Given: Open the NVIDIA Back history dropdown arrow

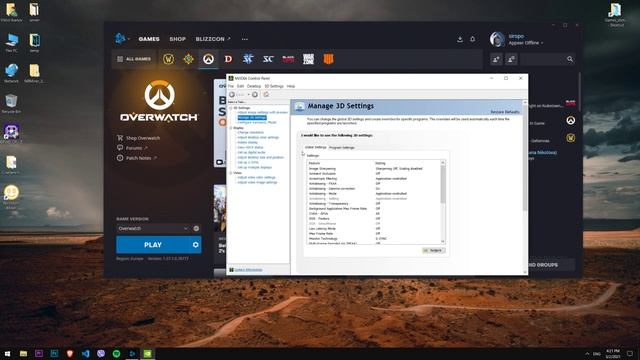Looking at the screenshot, I should pyautogui.click(x=248, y=95).
